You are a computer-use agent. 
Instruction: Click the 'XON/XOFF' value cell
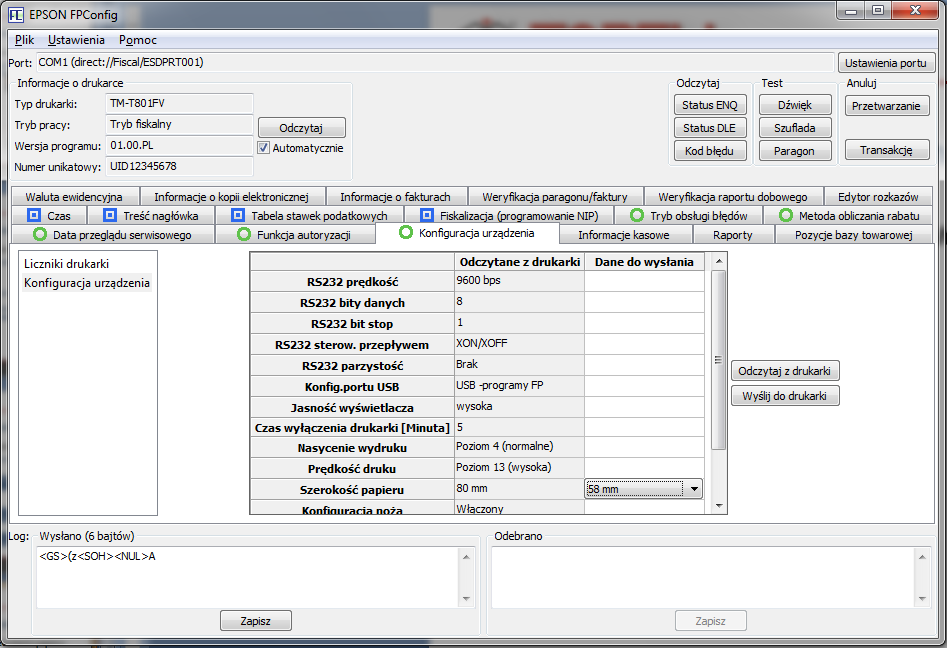coord(519,344)
